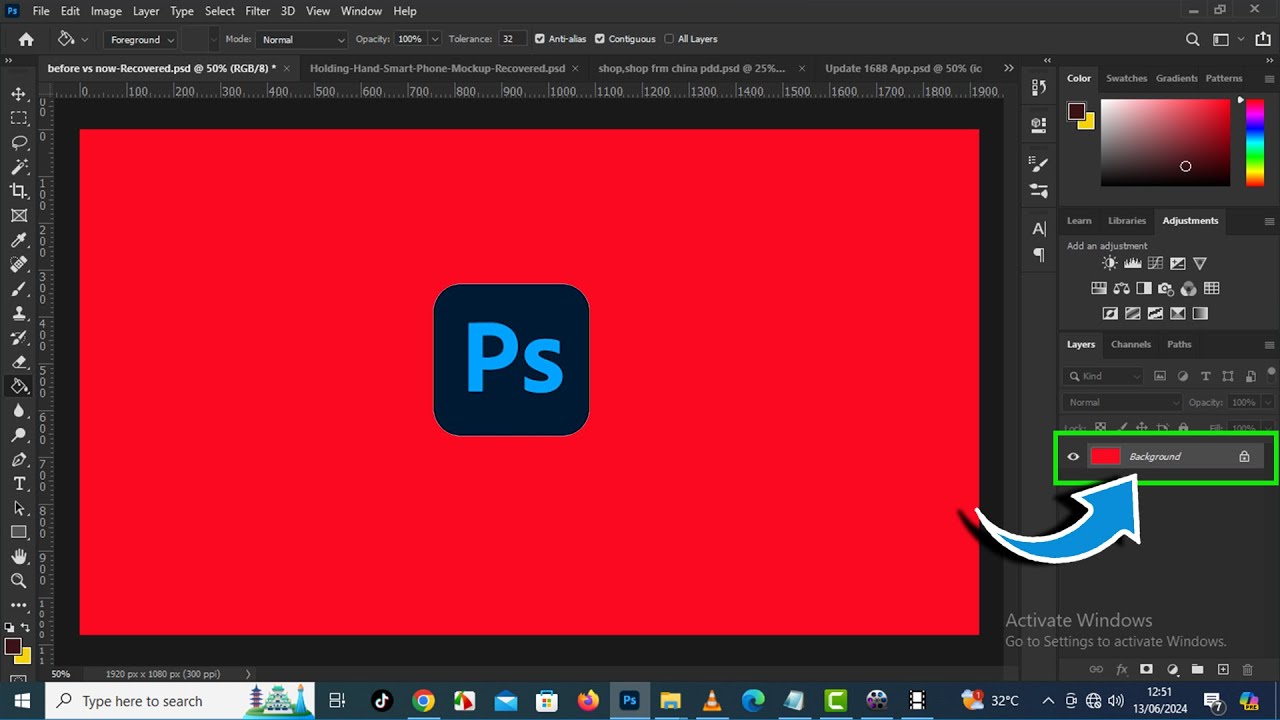The width and height of the screenshot is (1280, 720).
Task: Open the Edit Toolbar three-dots menu
Action: pos(18,605)
